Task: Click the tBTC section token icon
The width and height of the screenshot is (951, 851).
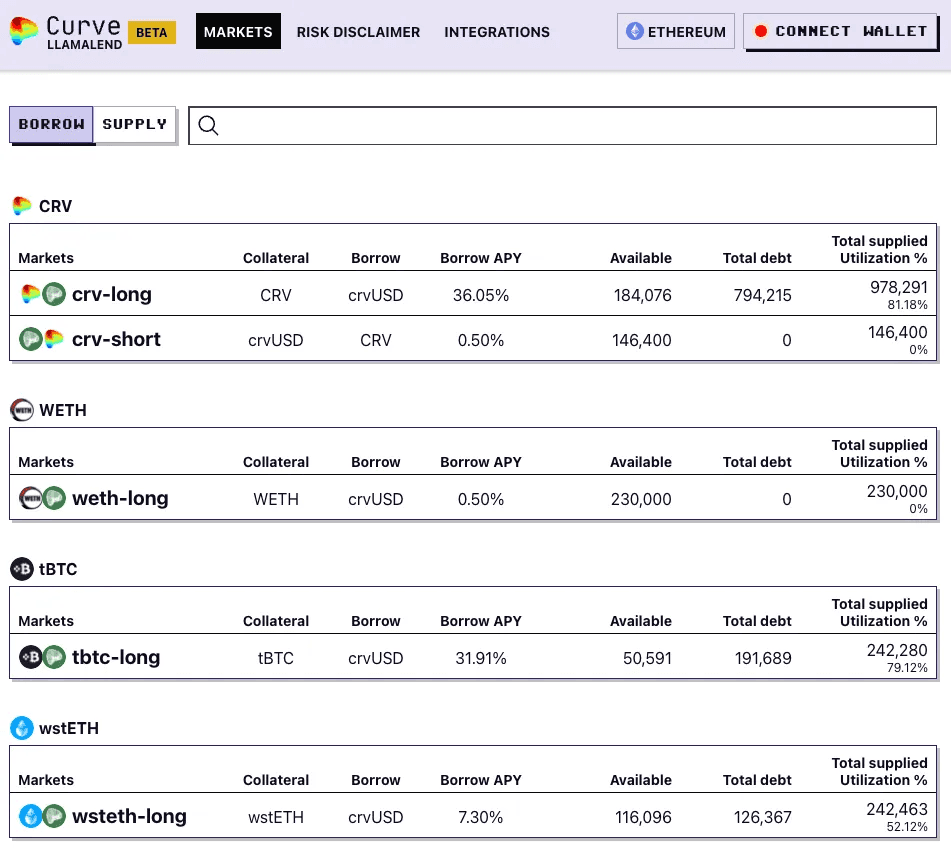Action: click(x=22, y=569)
